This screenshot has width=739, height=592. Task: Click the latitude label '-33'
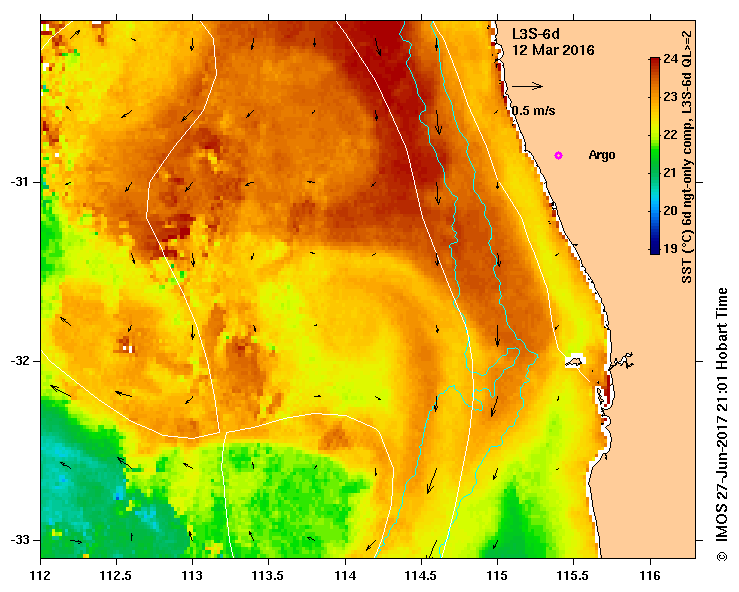(18, 540)
